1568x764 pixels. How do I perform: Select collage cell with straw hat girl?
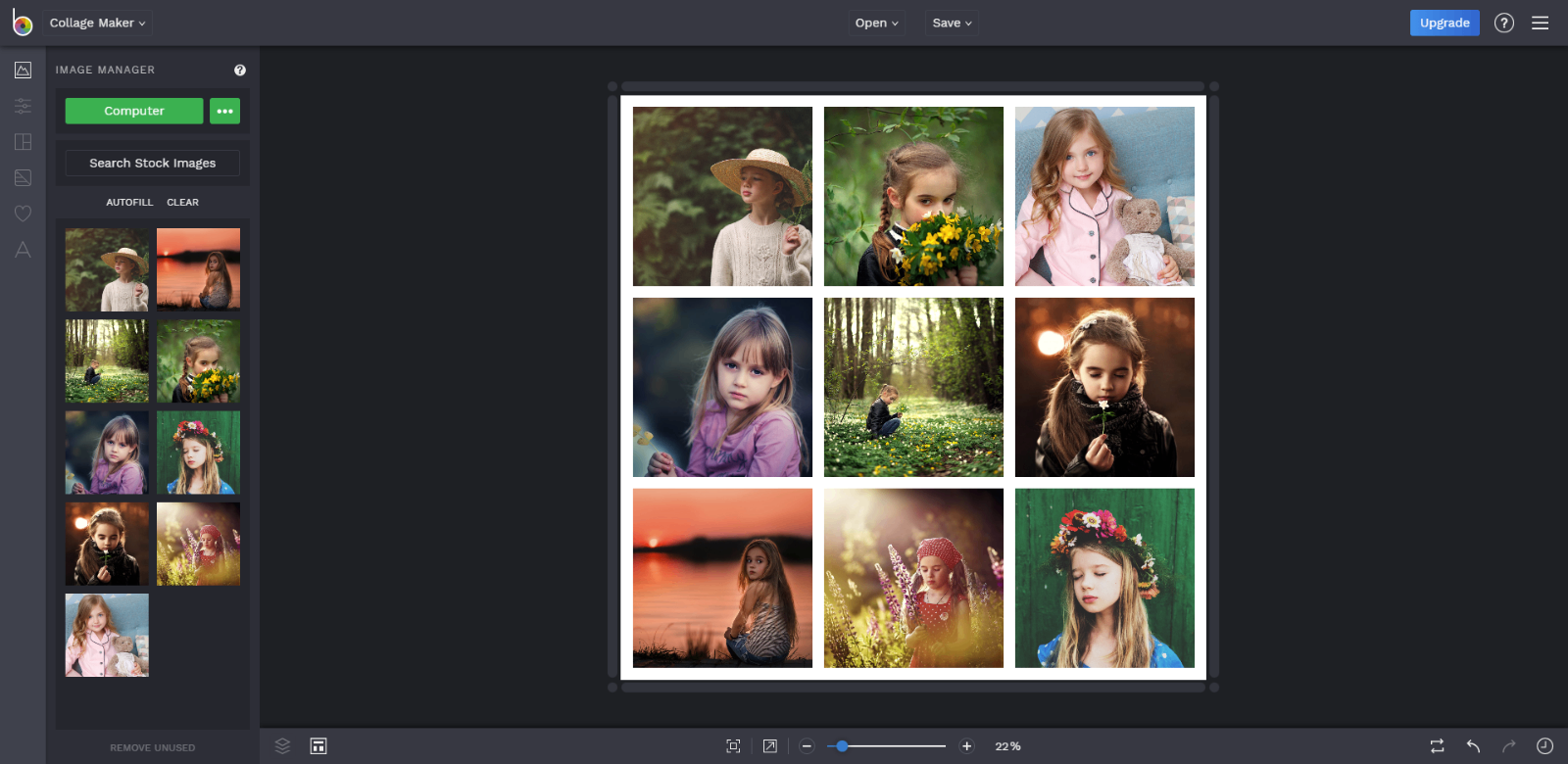click(x=722, y=196)
